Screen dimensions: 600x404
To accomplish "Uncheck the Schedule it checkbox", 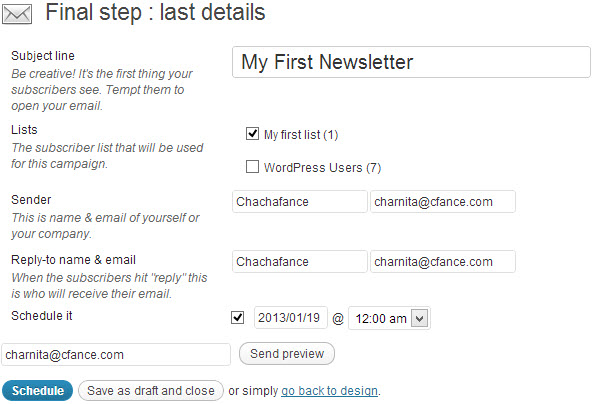I will pyautogui.click(x=237, y=318).
